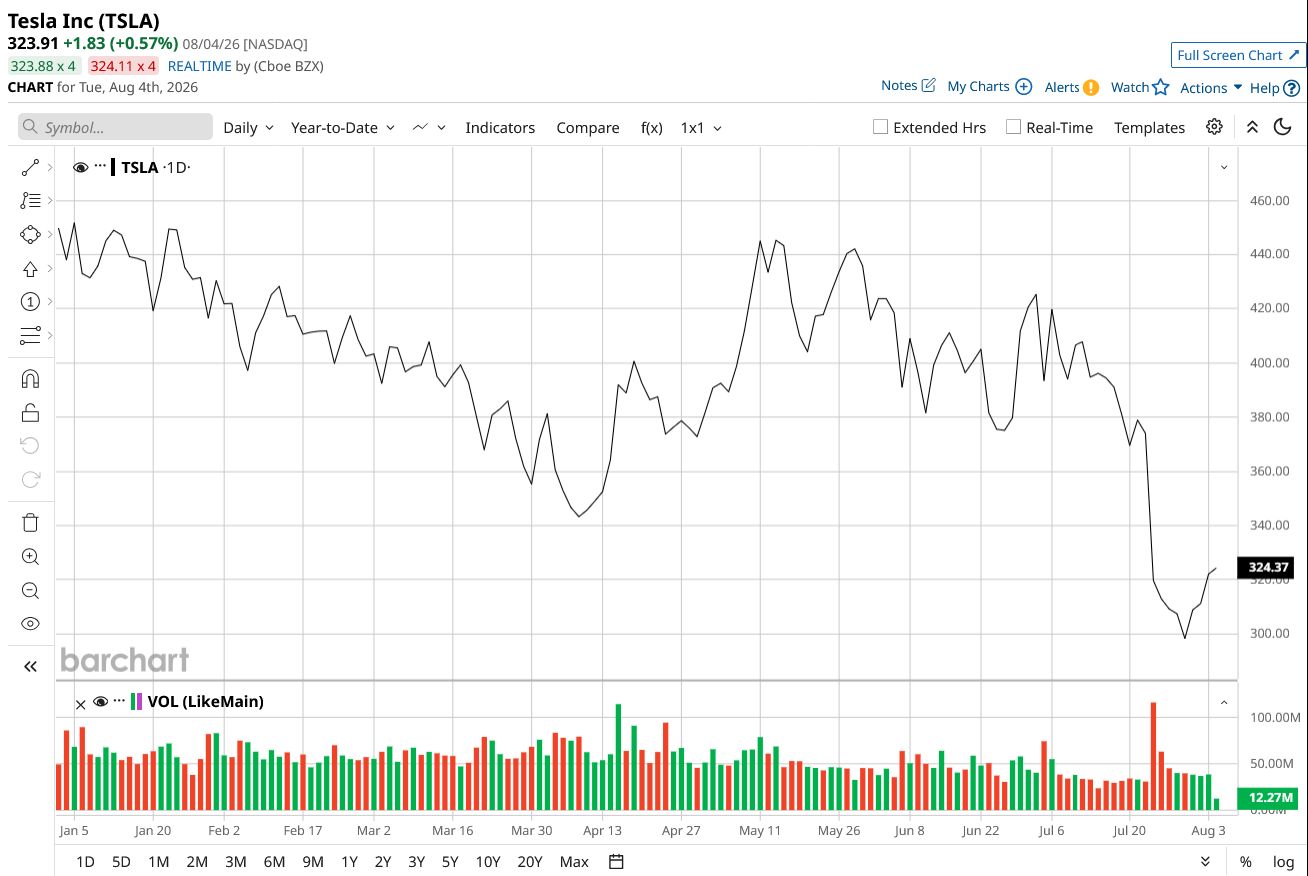Select the Max time range
Viewport: 1308px width, 876px height.
(574, 861)
